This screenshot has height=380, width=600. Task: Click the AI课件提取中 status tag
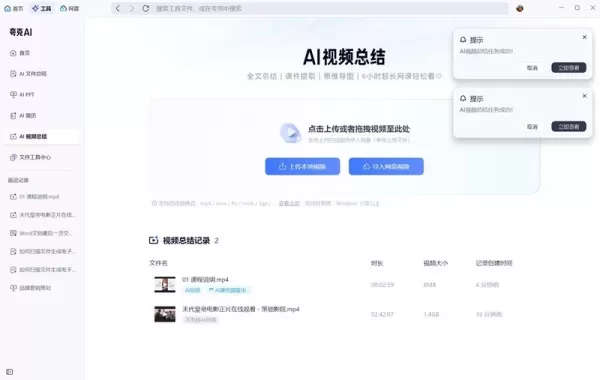coord(228,290)
